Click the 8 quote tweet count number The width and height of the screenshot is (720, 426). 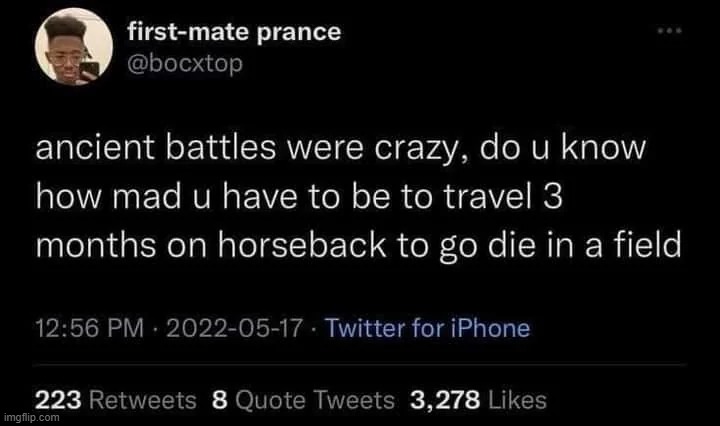click(219, 400)
